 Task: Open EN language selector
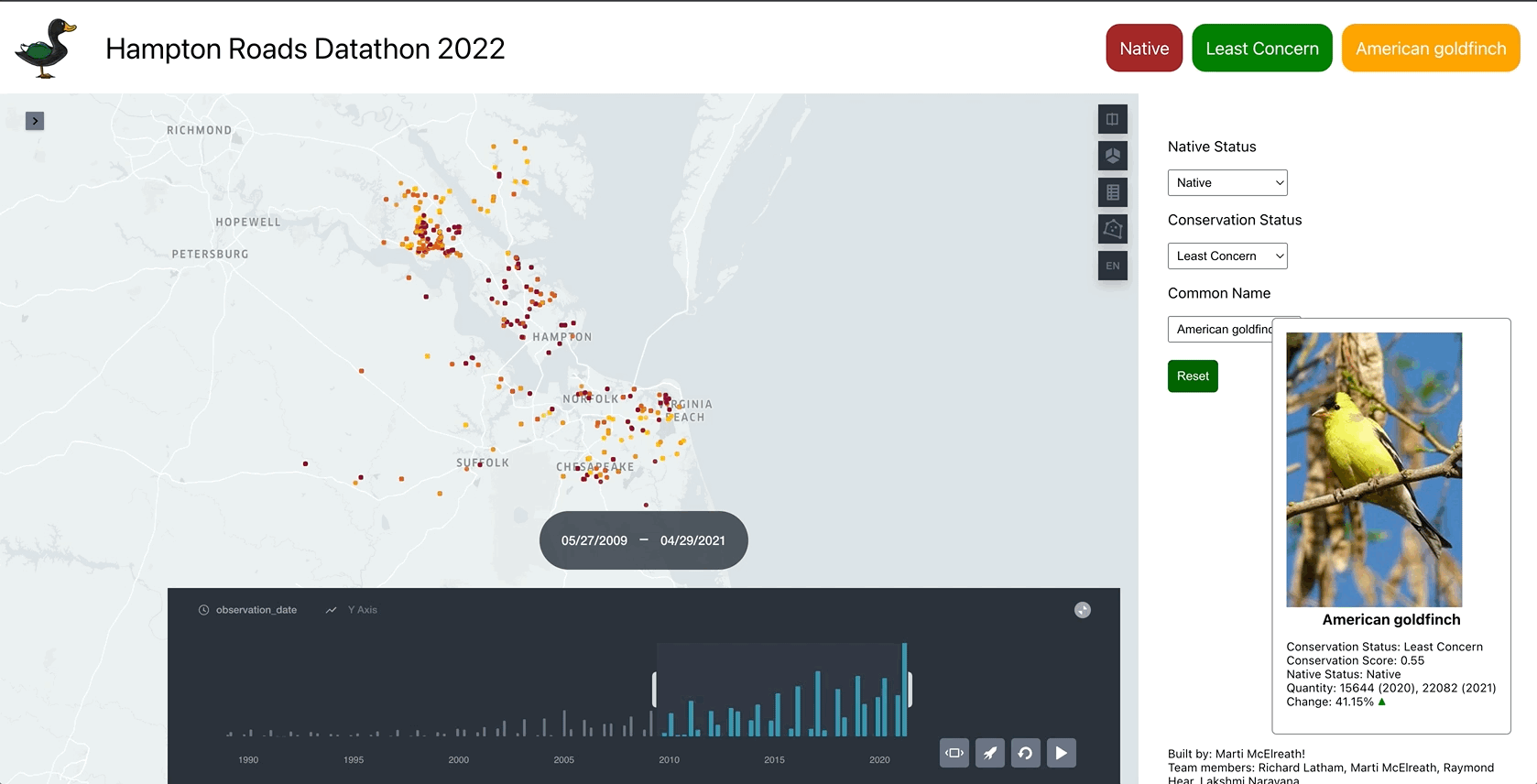1113,266
